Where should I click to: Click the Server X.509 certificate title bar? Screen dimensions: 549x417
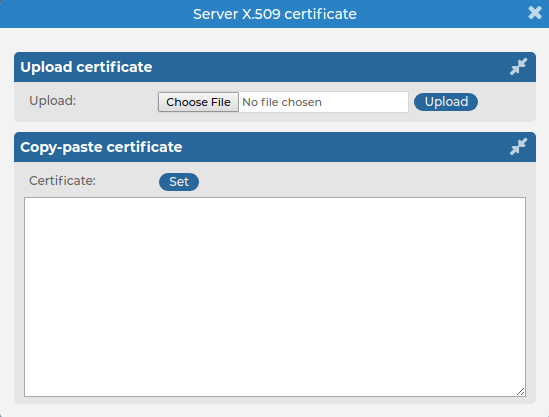point(275,14)
